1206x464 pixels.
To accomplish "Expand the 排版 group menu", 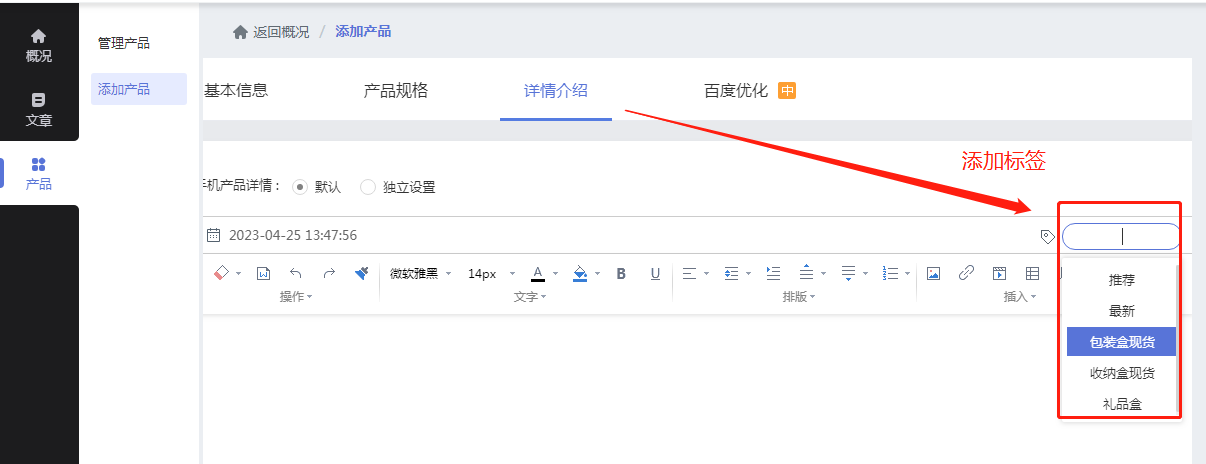I will 798,297.
